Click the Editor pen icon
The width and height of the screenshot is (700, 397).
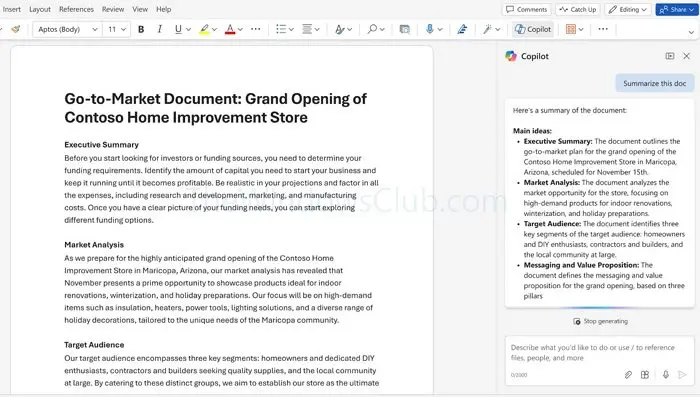pyautogui.click(x=462, y=29)
